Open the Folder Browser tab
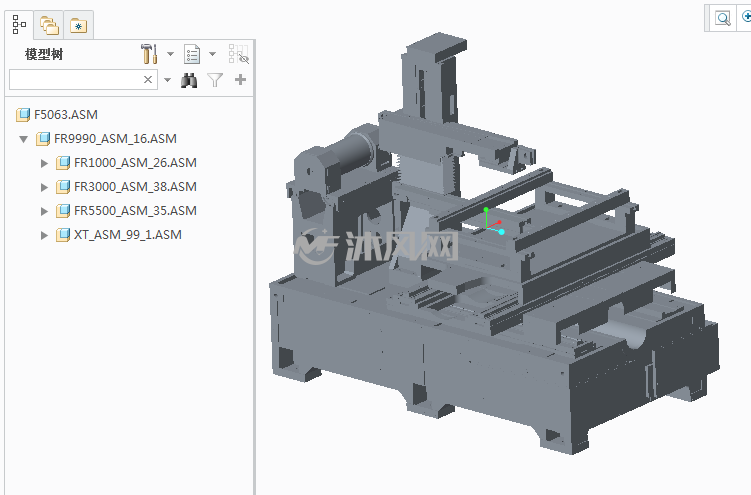The width and height of the screenshot is (751, 495). (x=49, y=25)
